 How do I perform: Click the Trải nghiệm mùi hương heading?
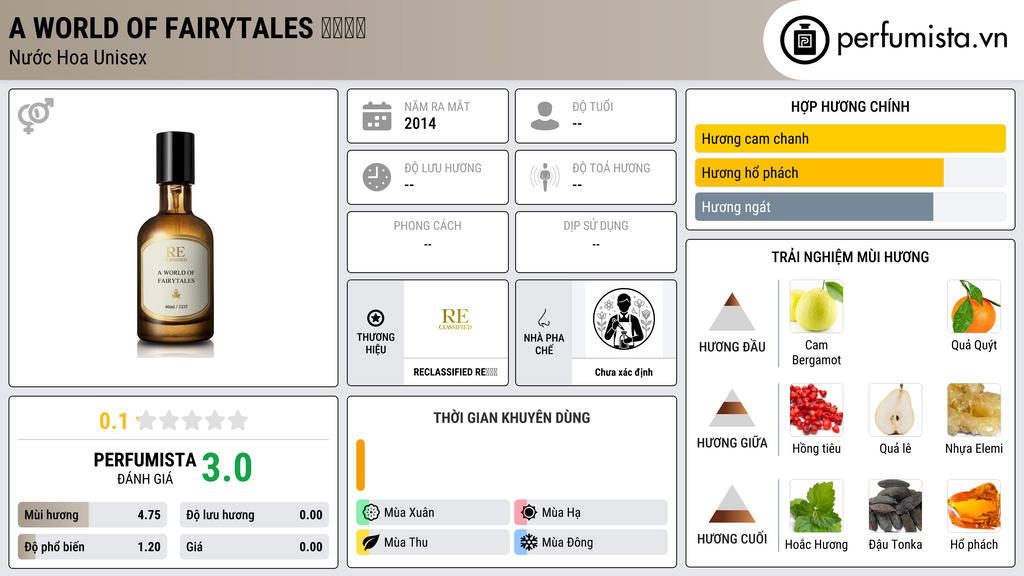tap(850, 257)
